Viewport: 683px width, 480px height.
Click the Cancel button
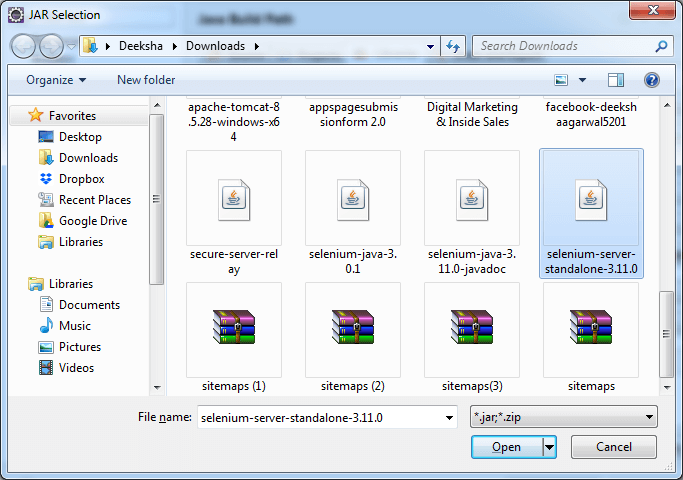point(613,447)
